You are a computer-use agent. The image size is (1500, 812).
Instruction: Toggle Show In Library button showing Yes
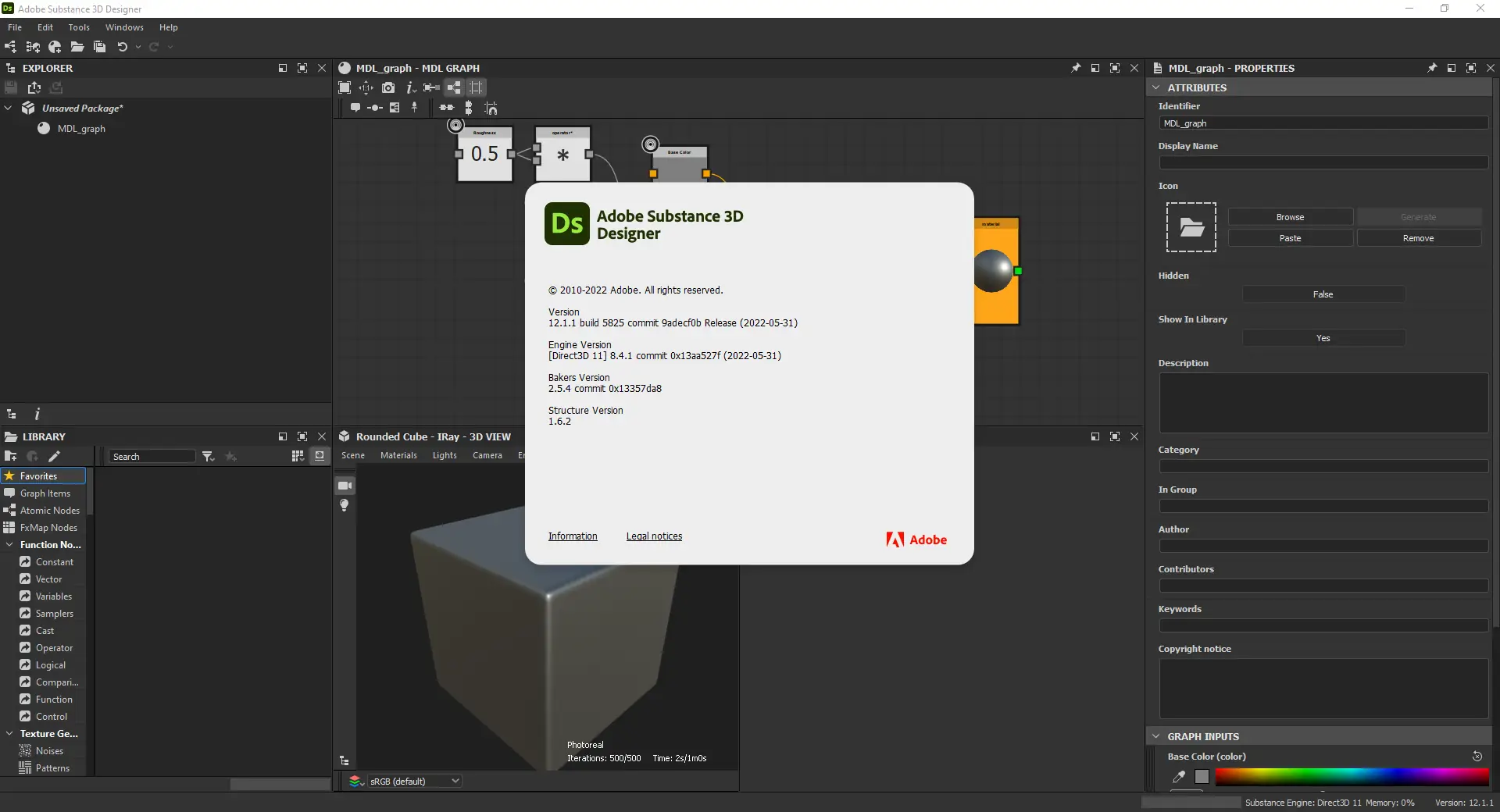coord(1323,338)
